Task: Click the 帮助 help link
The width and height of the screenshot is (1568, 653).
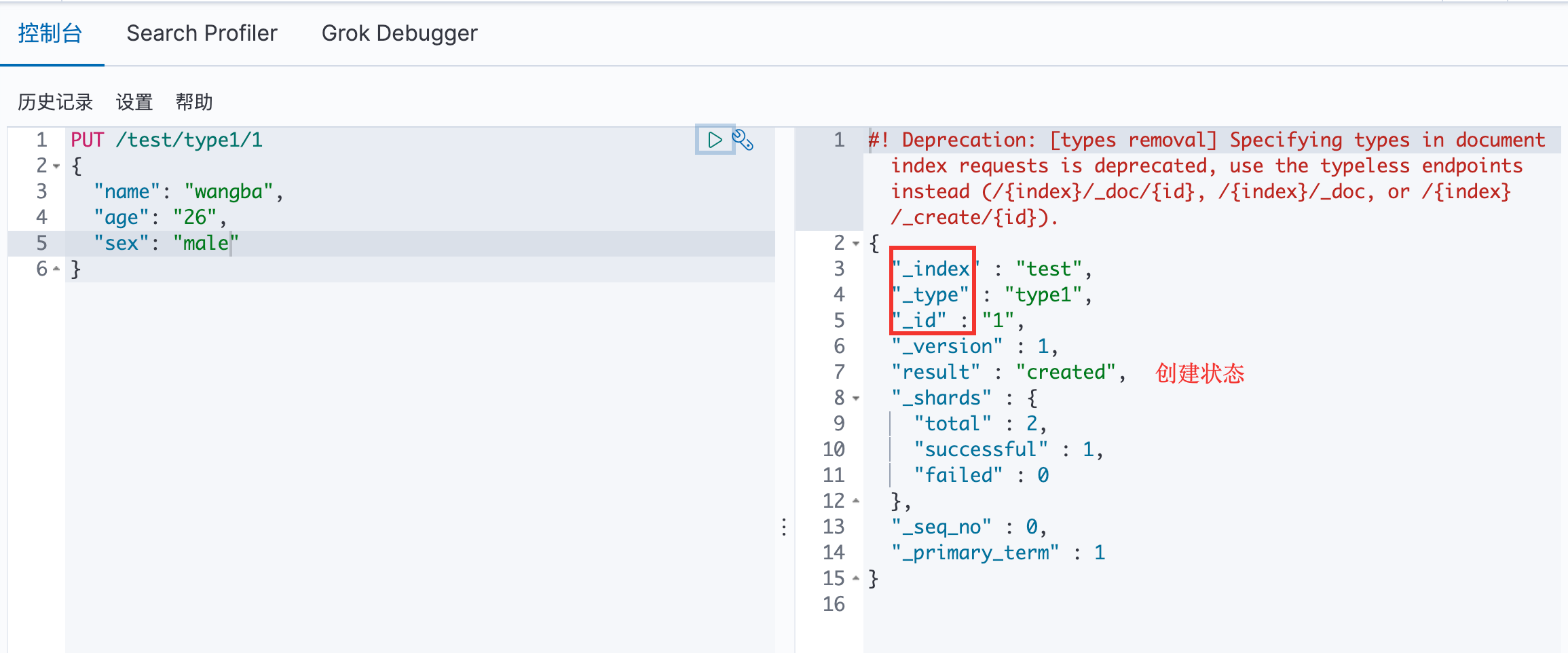Action: [x=194, y=102]
